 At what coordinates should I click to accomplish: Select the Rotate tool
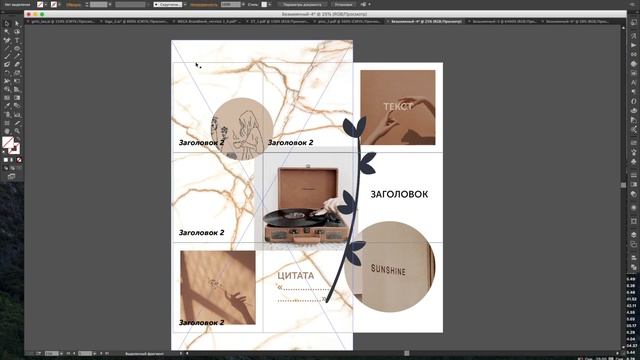(x=7, y=73)
